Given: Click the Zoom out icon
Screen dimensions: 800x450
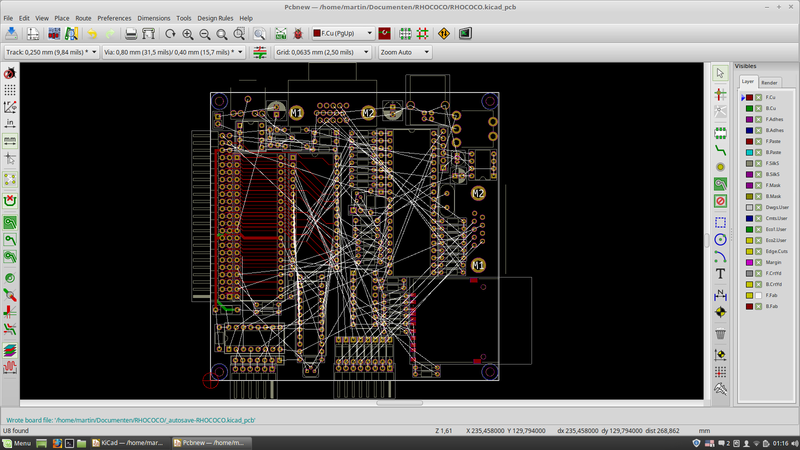Looking at the screenshot, I should 205,34.
